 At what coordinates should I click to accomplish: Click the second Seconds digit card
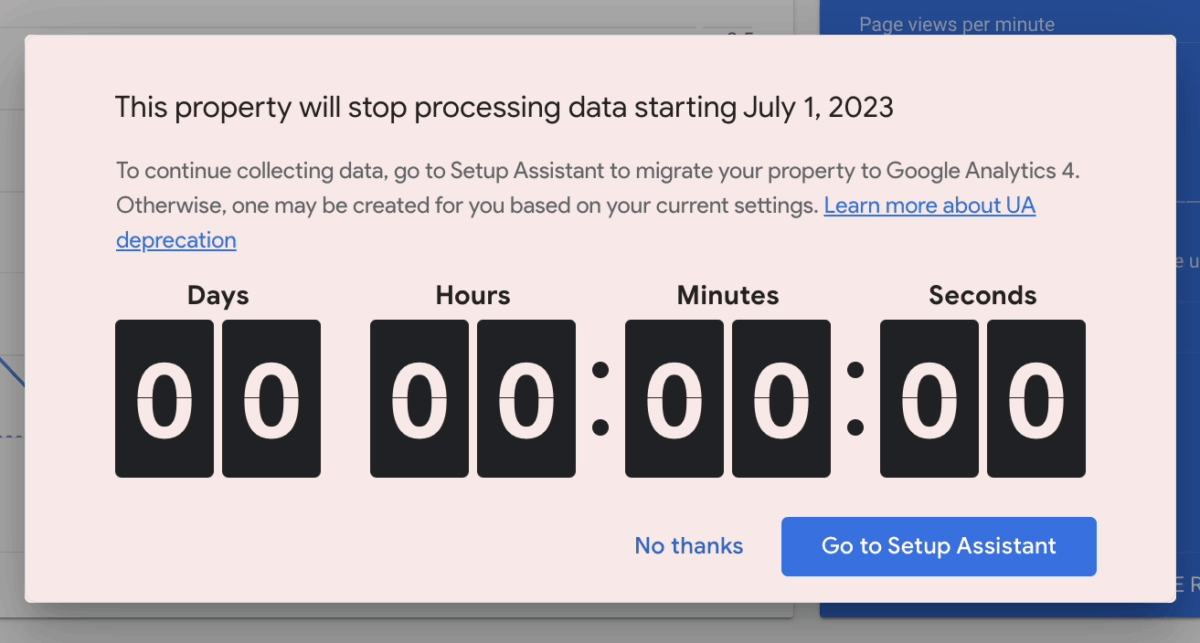click(x=1036, y=398)
